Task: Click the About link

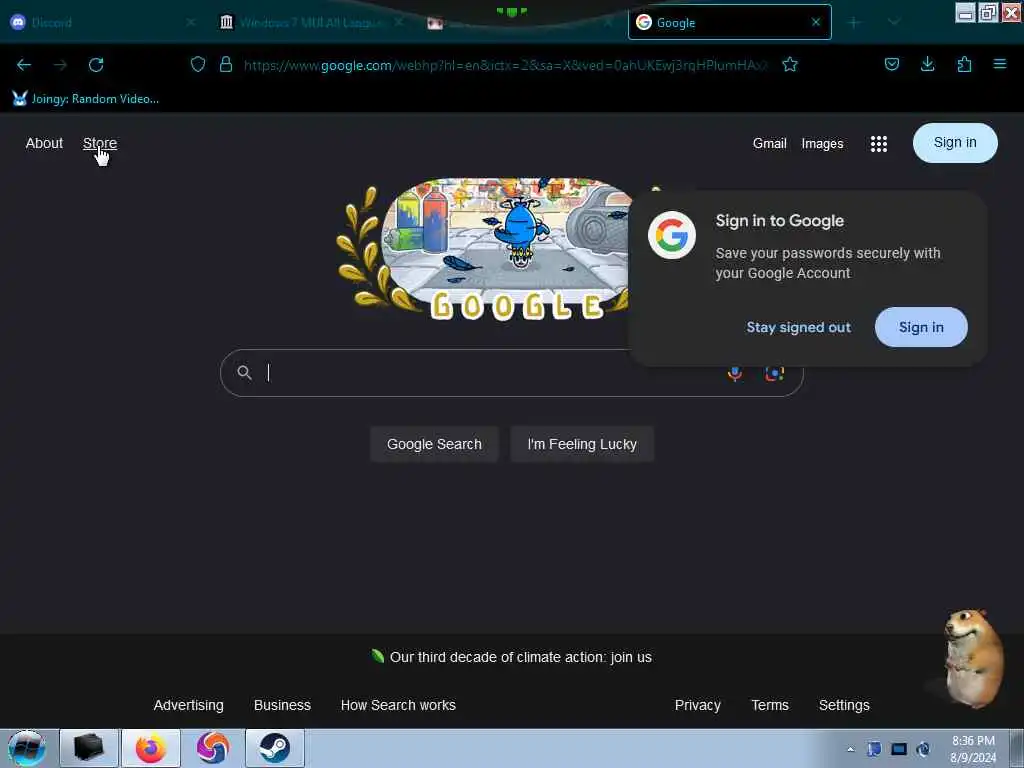Action: [44, 143]
